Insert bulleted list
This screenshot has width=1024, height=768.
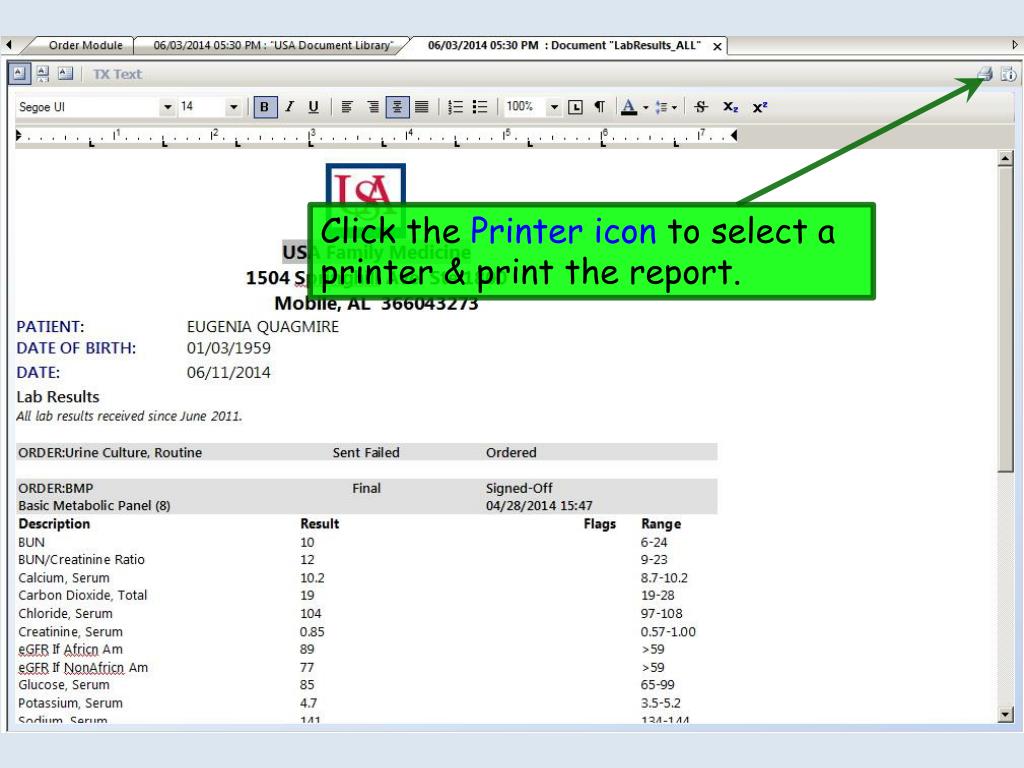(480, 106)
